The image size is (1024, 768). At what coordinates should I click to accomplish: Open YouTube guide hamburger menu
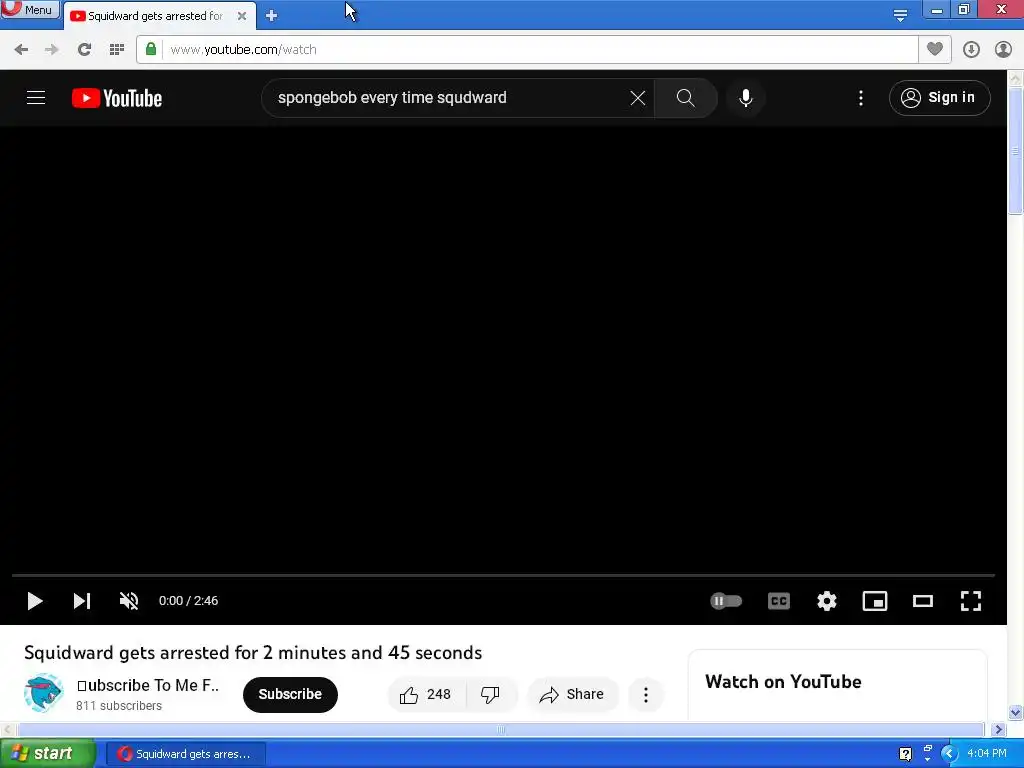pyautogui.click(x=36, y=98)
